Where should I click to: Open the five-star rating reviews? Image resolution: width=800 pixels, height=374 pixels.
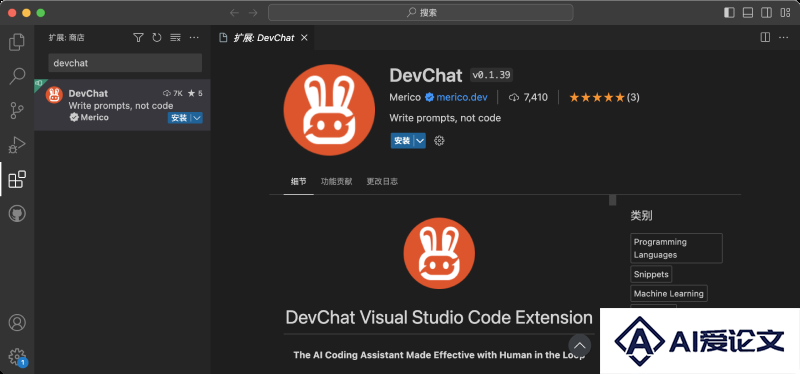604,97
